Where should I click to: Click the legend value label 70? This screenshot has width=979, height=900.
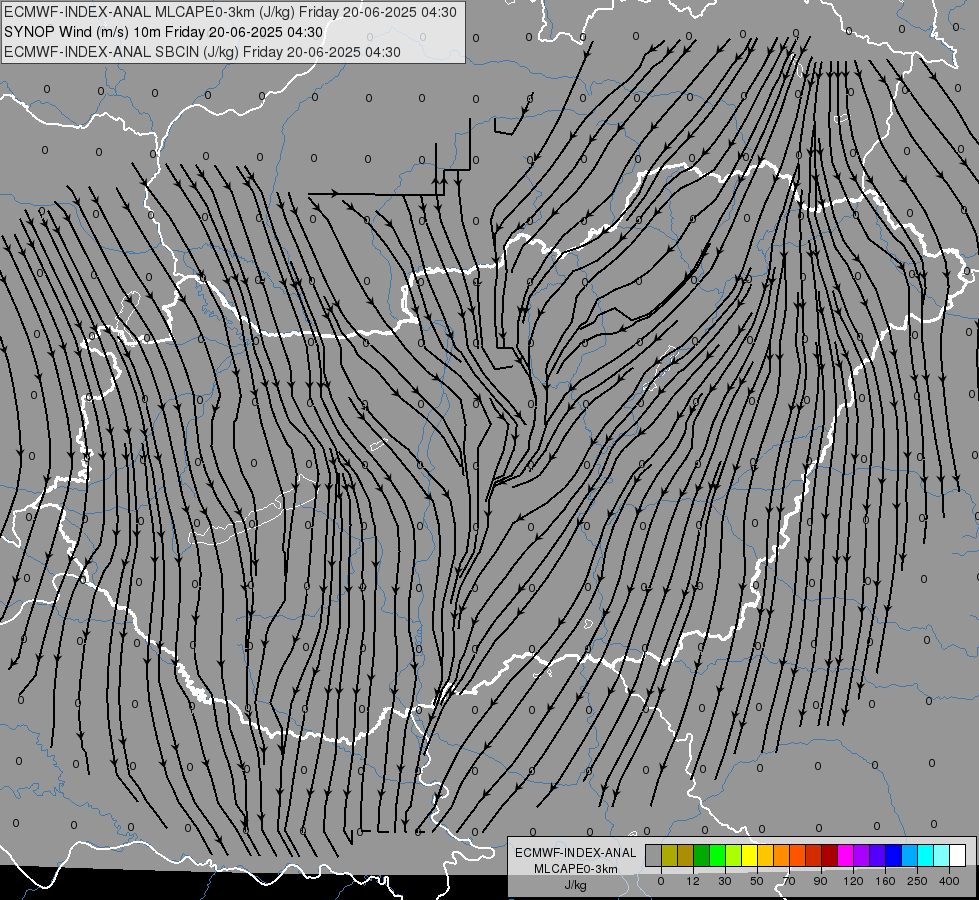pyautogui.click(x=789, y=881)
